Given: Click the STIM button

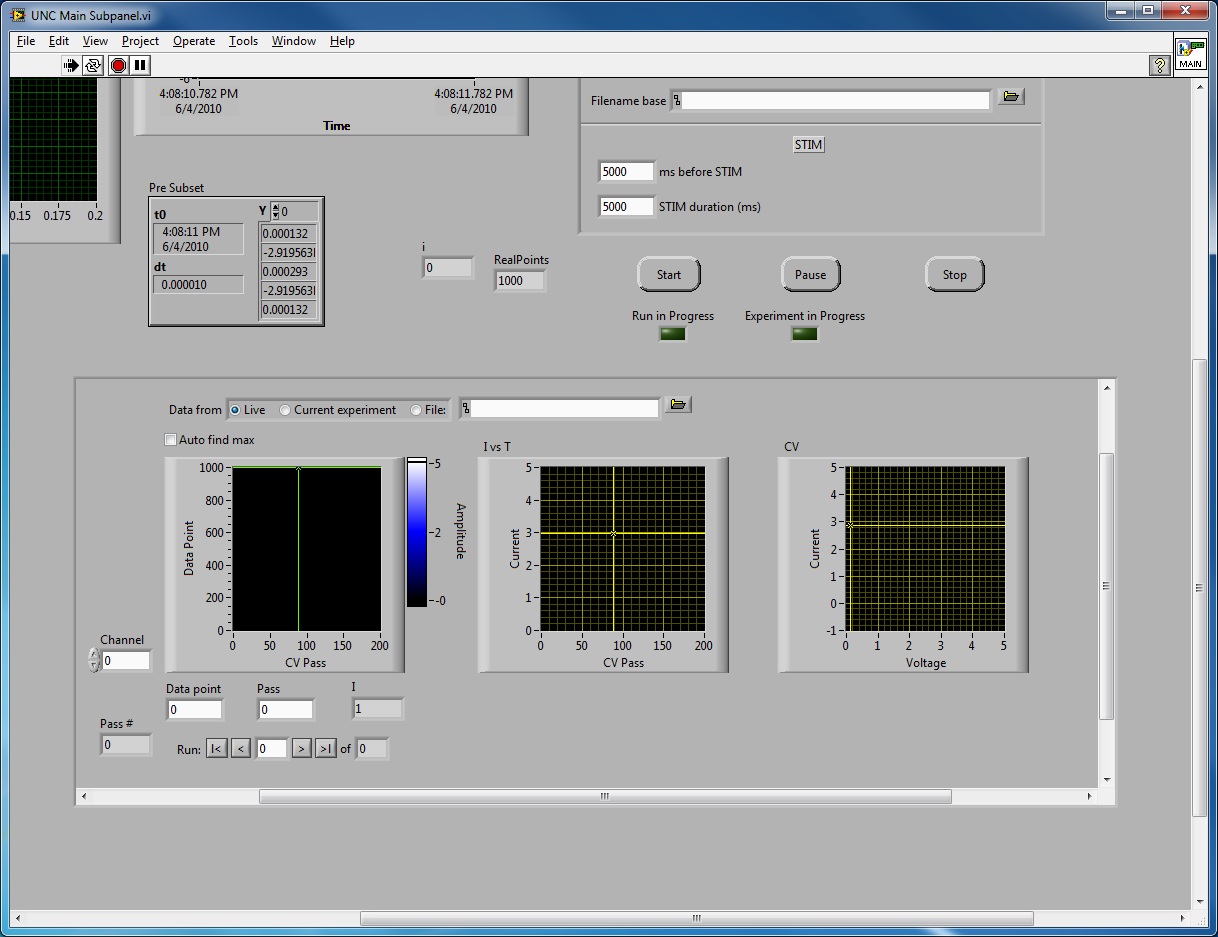Looking at the screenshot, I should click(x=808, y=145).
